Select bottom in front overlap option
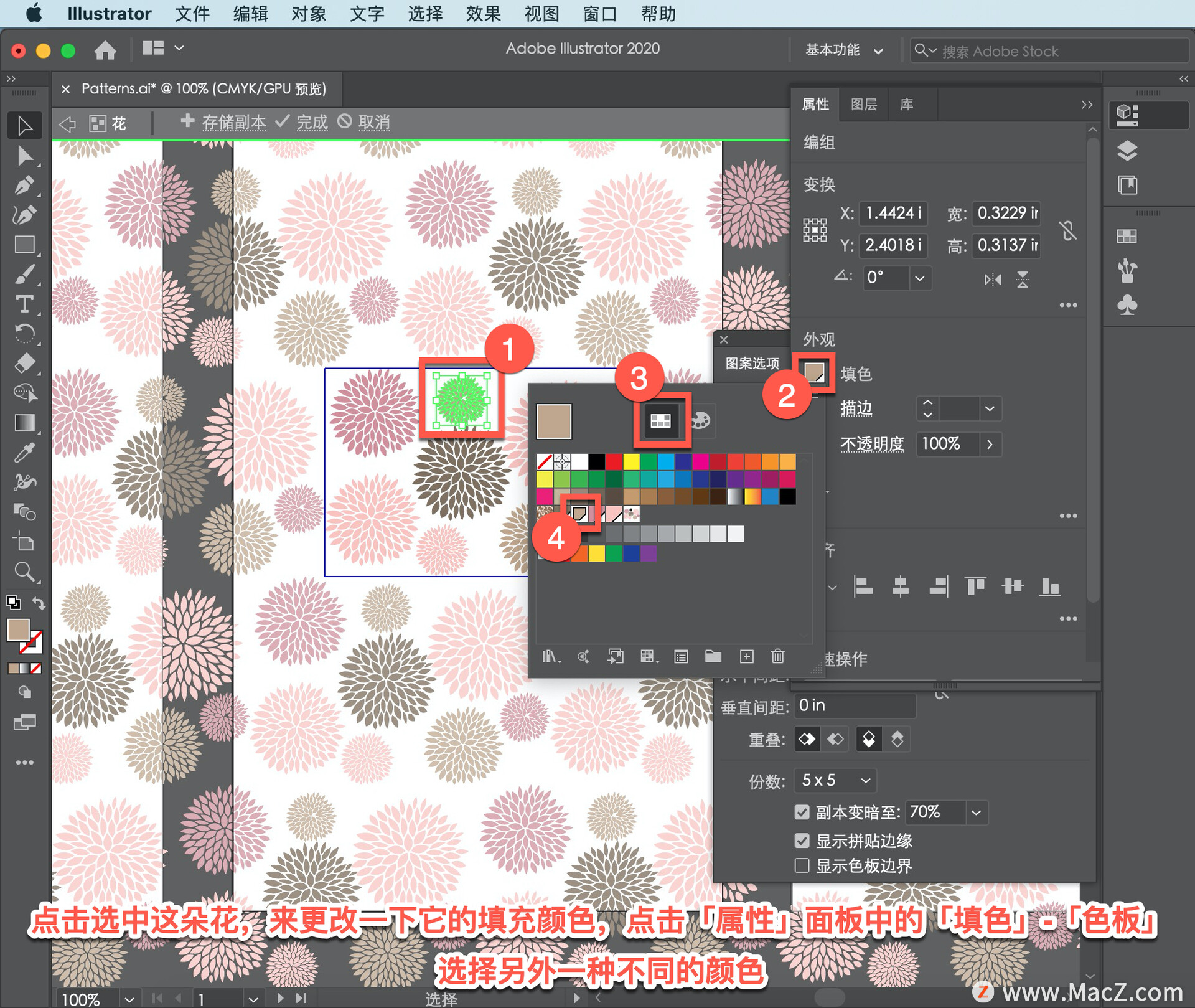1195x1008 pixels. [897, 740]
